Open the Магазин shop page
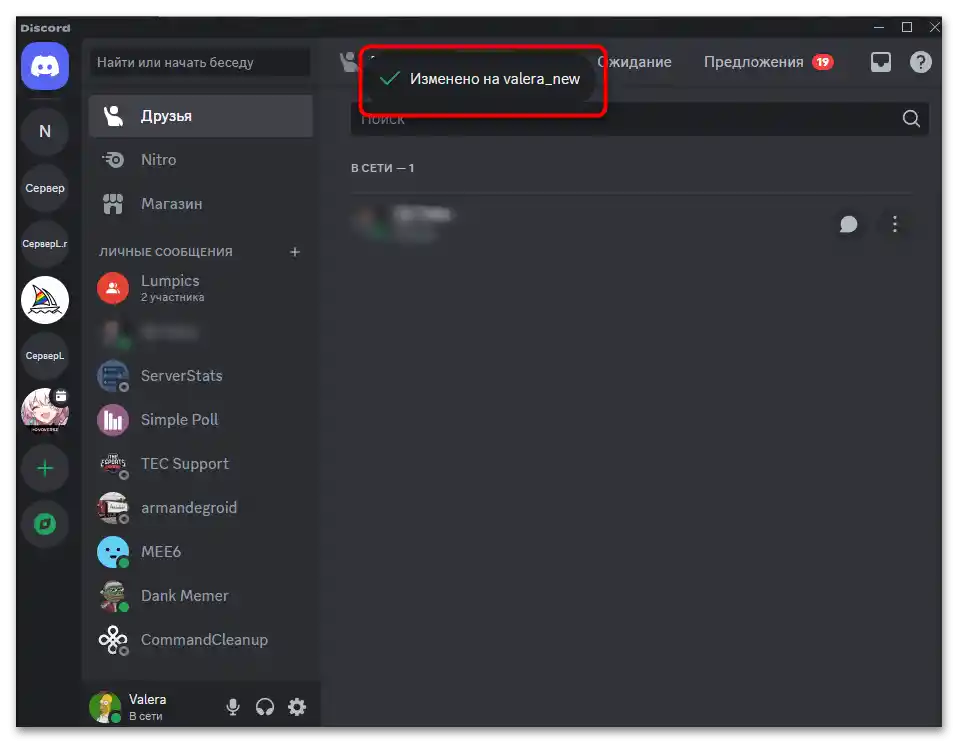 200,204
